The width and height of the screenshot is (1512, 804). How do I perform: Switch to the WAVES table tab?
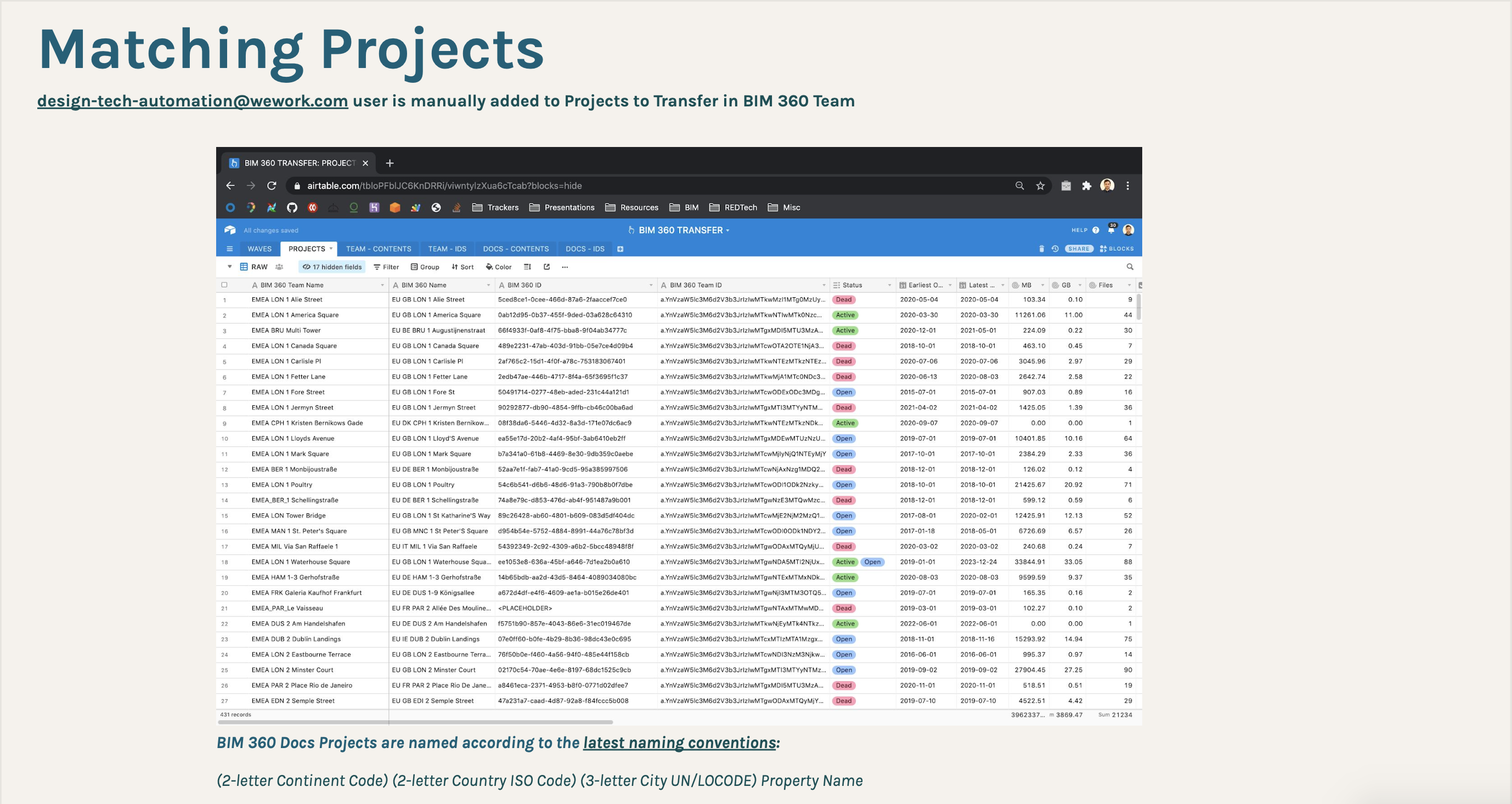pyautogui.click(x=259, y=249)
